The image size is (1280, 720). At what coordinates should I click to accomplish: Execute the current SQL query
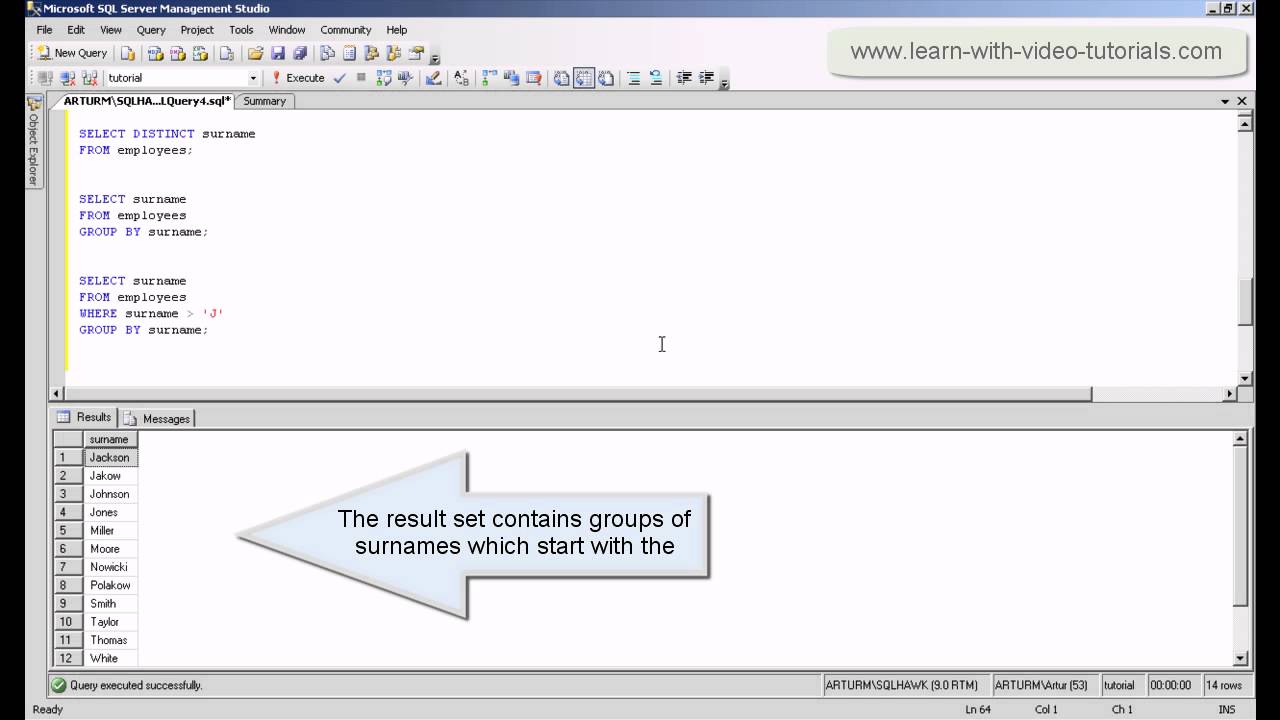[297, 78]
